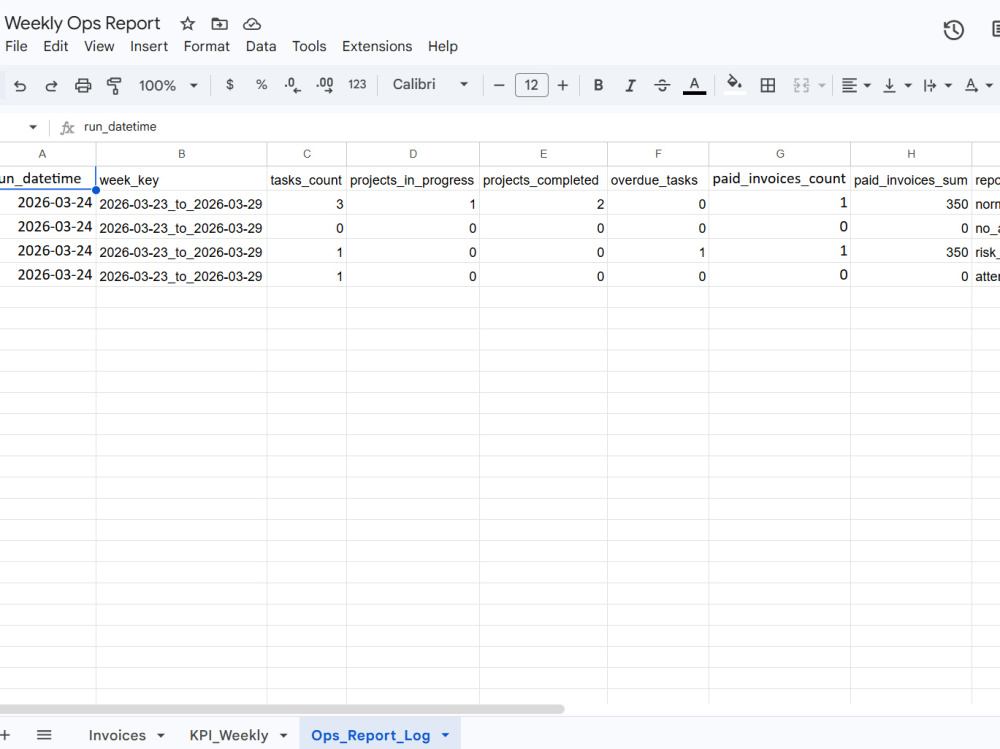Viewport: 1000px width, 749px height.
Task: Open Ops_Report_Log tab dropdown arrow
Action: tap(445, 736)
